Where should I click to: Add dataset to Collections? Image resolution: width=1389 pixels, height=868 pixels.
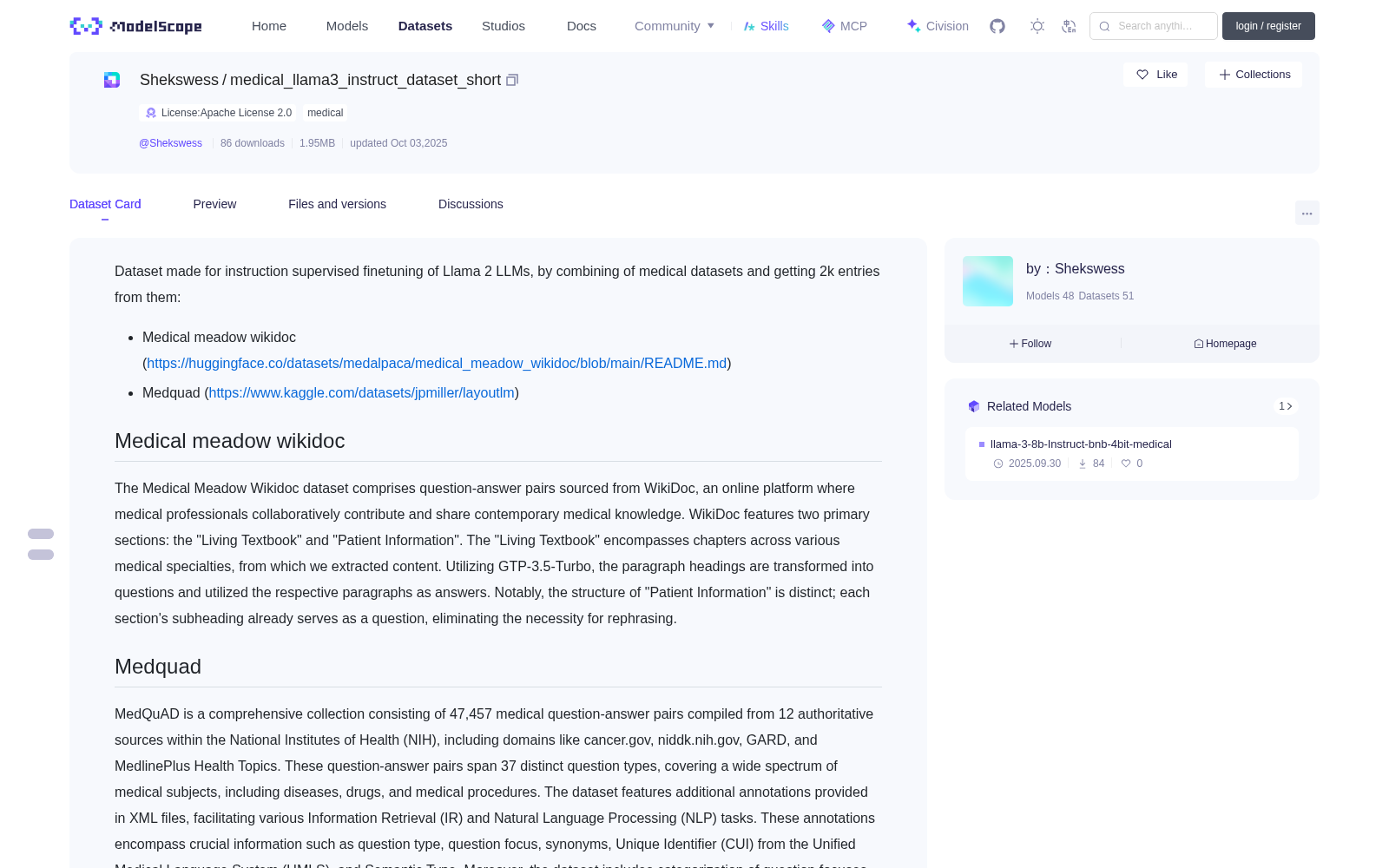[1254, 75]
